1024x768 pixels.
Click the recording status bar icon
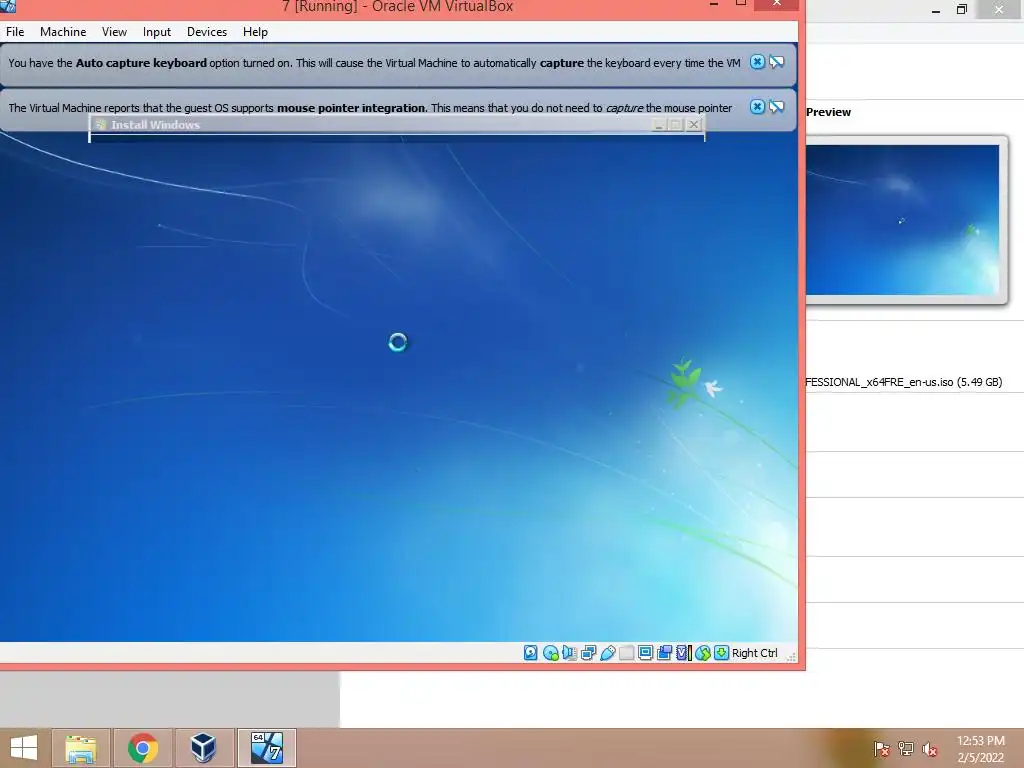click(x=664, y=653)
